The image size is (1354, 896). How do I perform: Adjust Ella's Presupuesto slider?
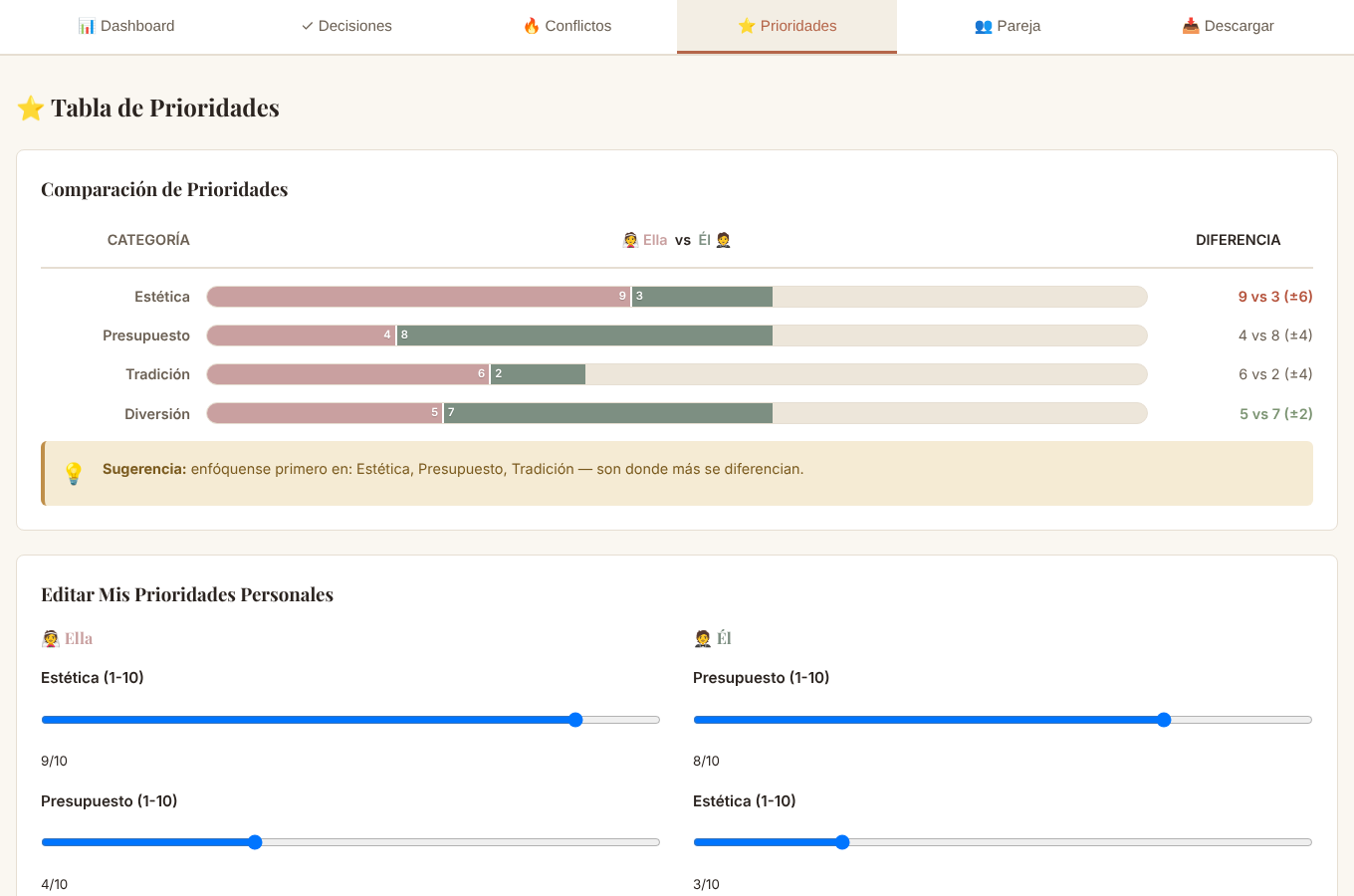[350, 842]
